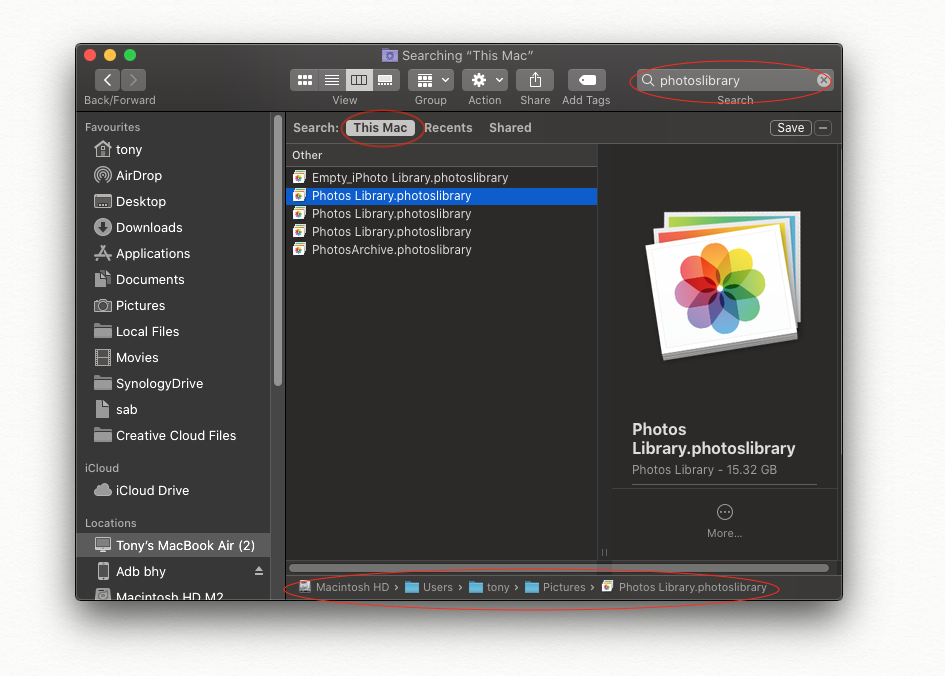Viewport: 945px width, 676px height.
Task: Select Empty_iPhoto Library.photoslibrary file
Action: pyautogui.click(x=442, y=178)
